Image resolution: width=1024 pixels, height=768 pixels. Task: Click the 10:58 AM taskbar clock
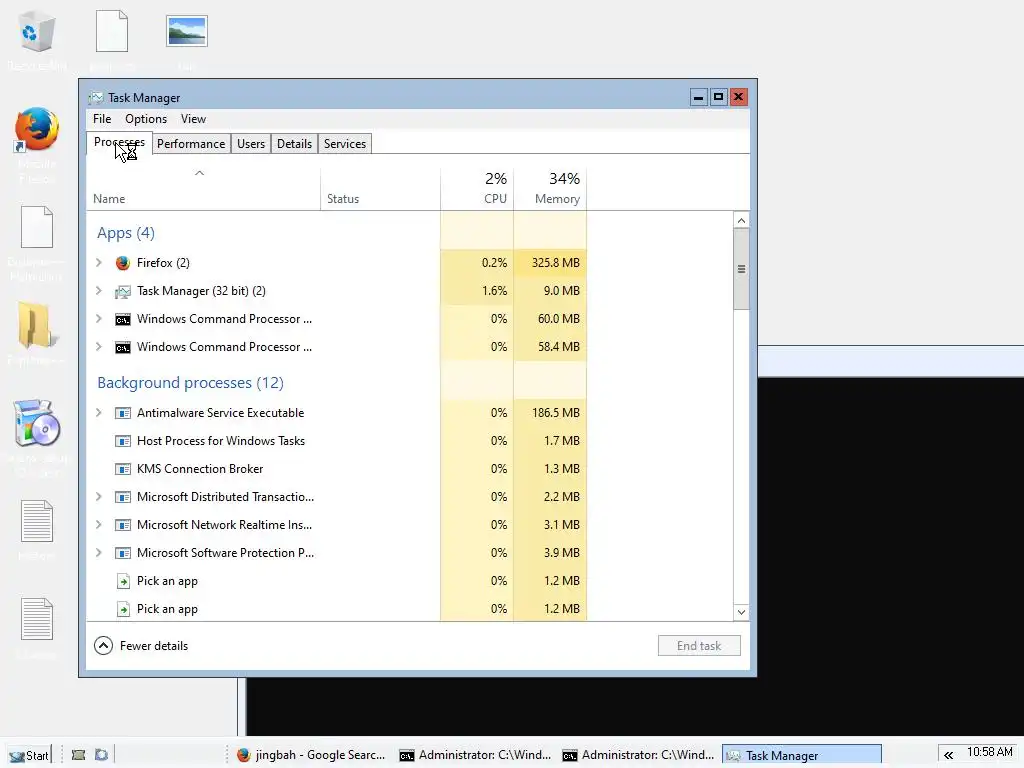(x=989, y=752)
